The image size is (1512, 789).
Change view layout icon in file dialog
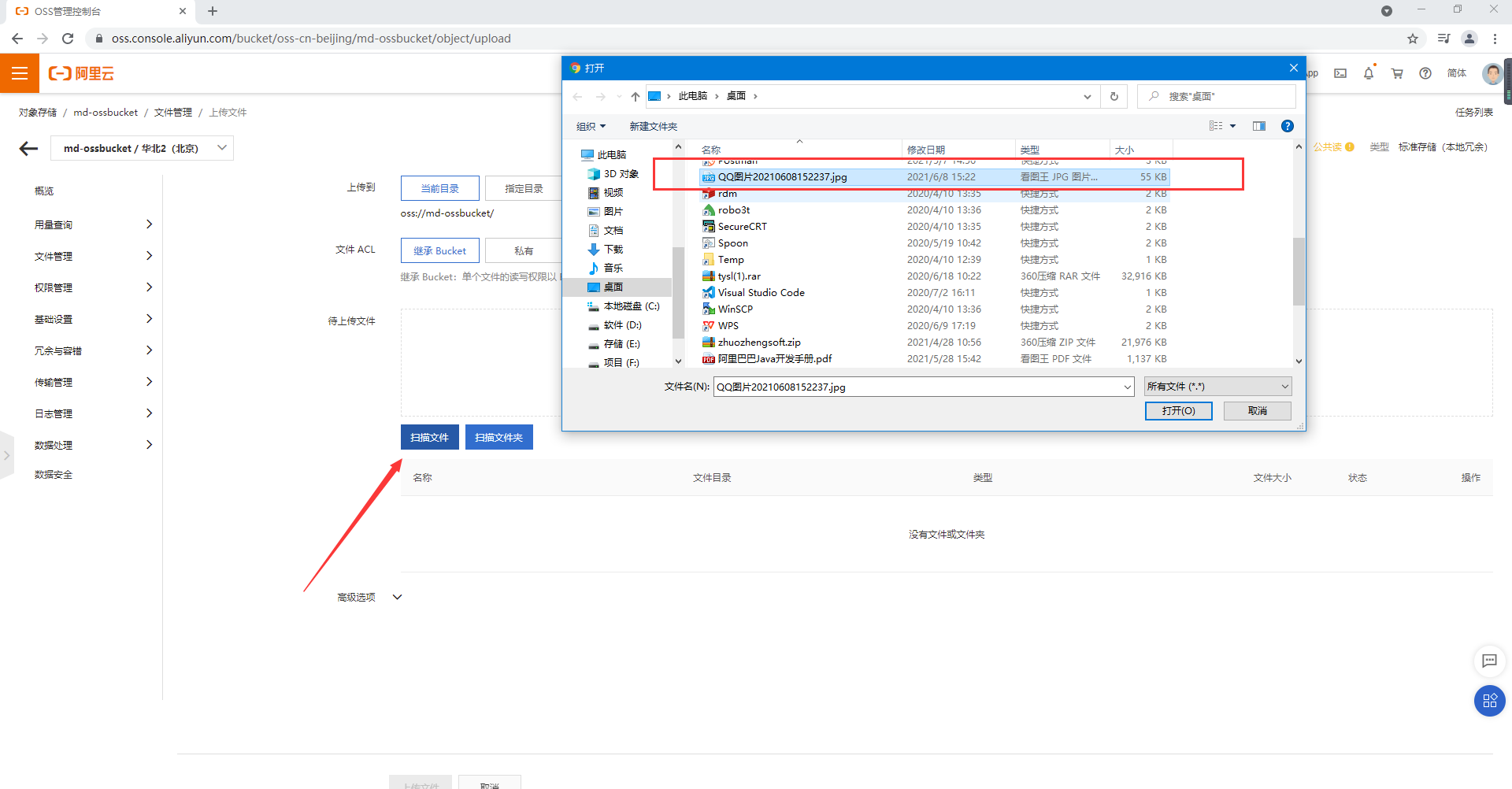pyautogui.click(x=1217, y=126)
